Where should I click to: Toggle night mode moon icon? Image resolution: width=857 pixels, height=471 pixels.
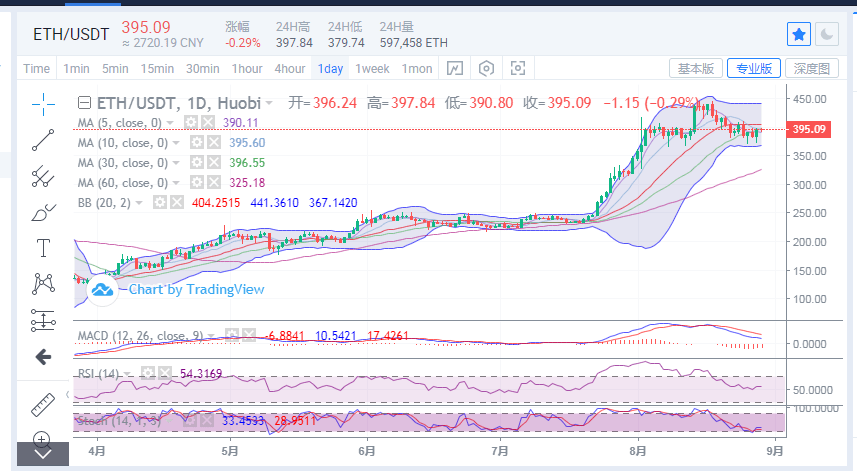827,34
